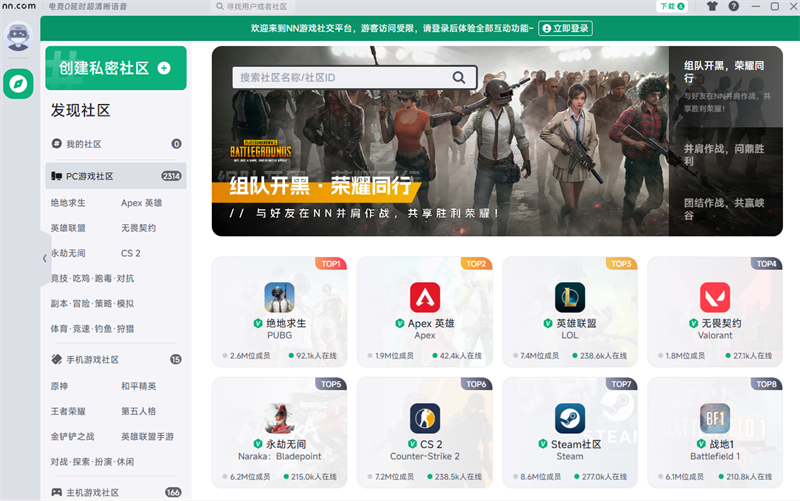Select PC游戏社区 category
800x501 pixels.
coord(116,176)
